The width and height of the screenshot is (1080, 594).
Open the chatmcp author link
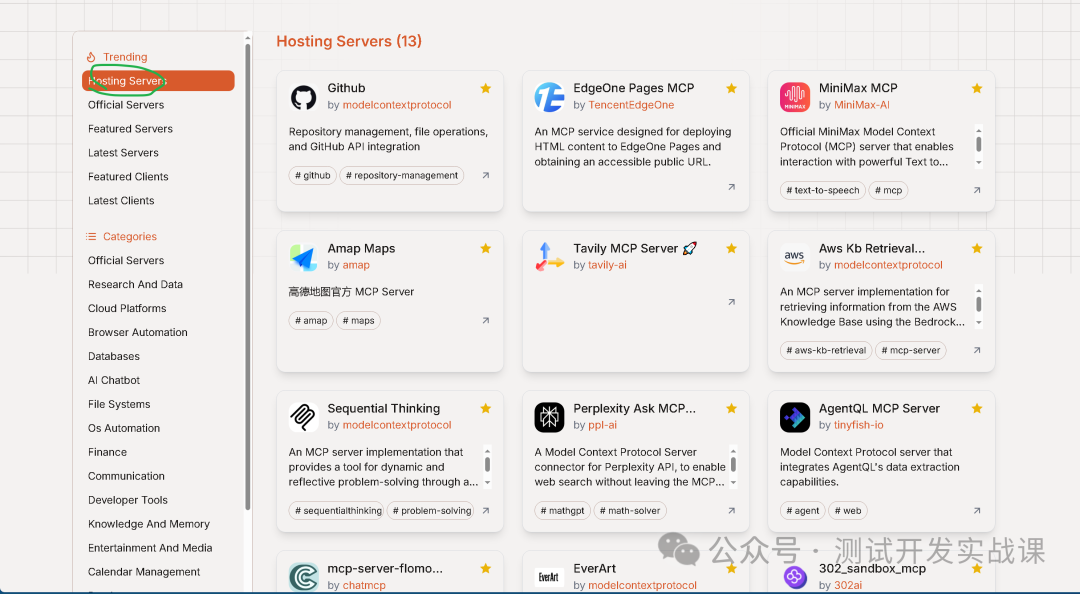click(364, 585)
